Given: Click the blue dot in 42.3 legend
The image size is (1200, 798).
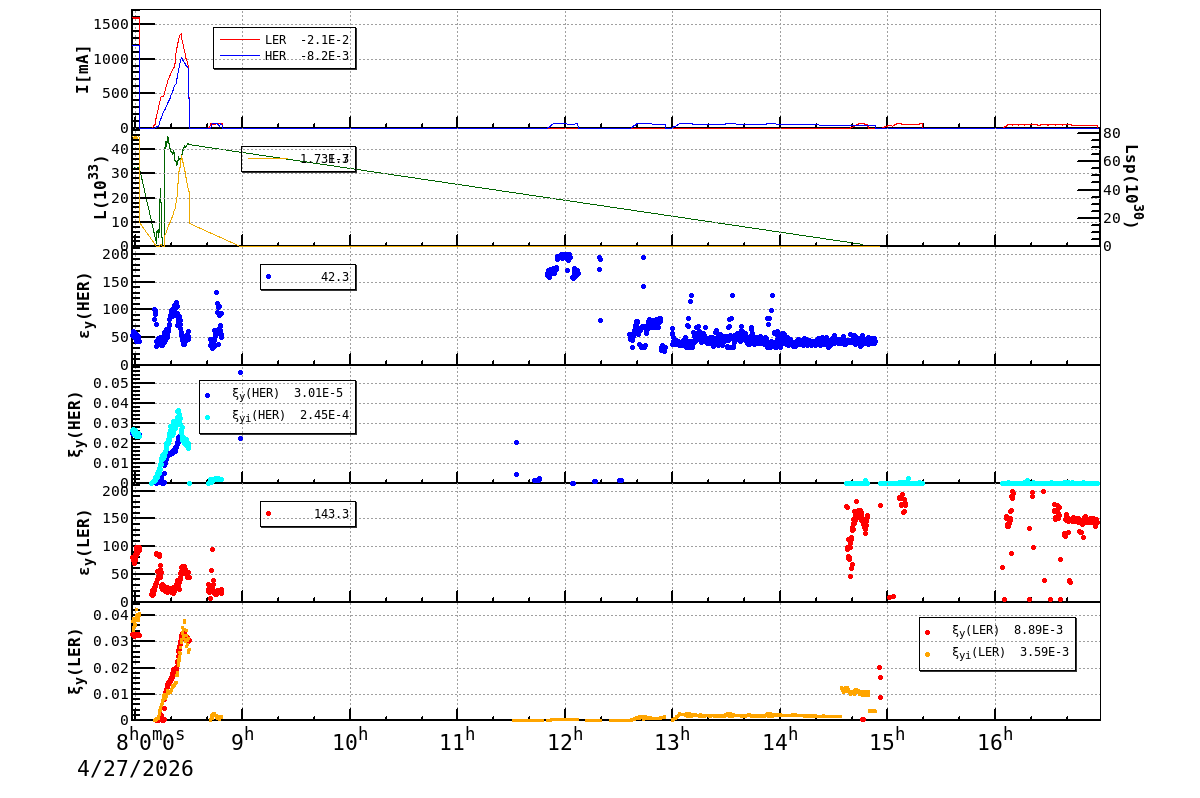Looking at the screenshot, I should click(268, 276).
